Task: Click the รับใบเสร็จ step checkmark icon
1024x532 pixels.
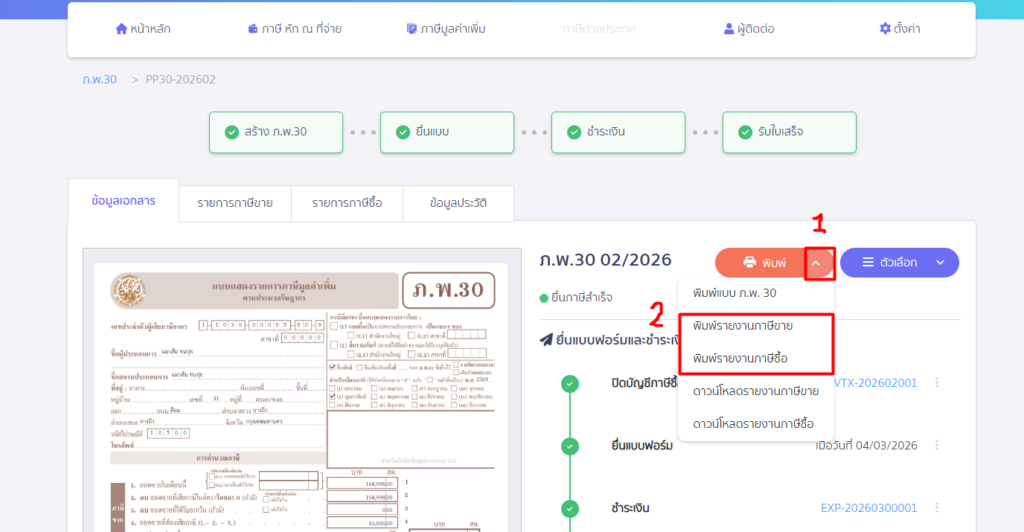Action: point(743,132)
